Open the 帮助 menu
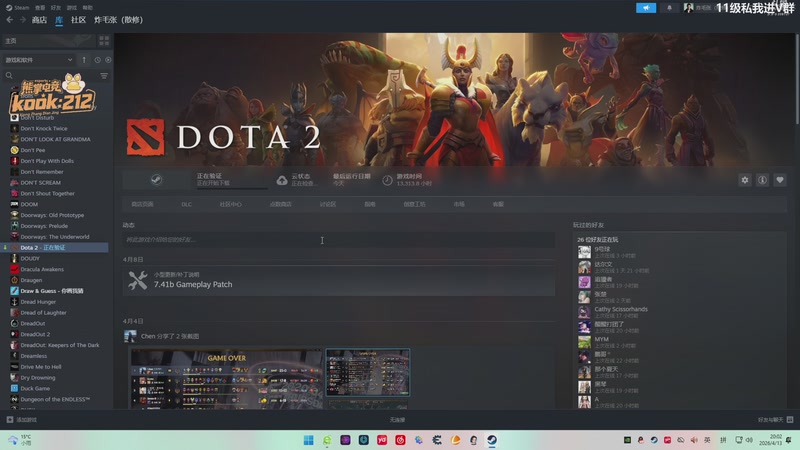This screenshot has height=450, width=800. pos(88,8)
